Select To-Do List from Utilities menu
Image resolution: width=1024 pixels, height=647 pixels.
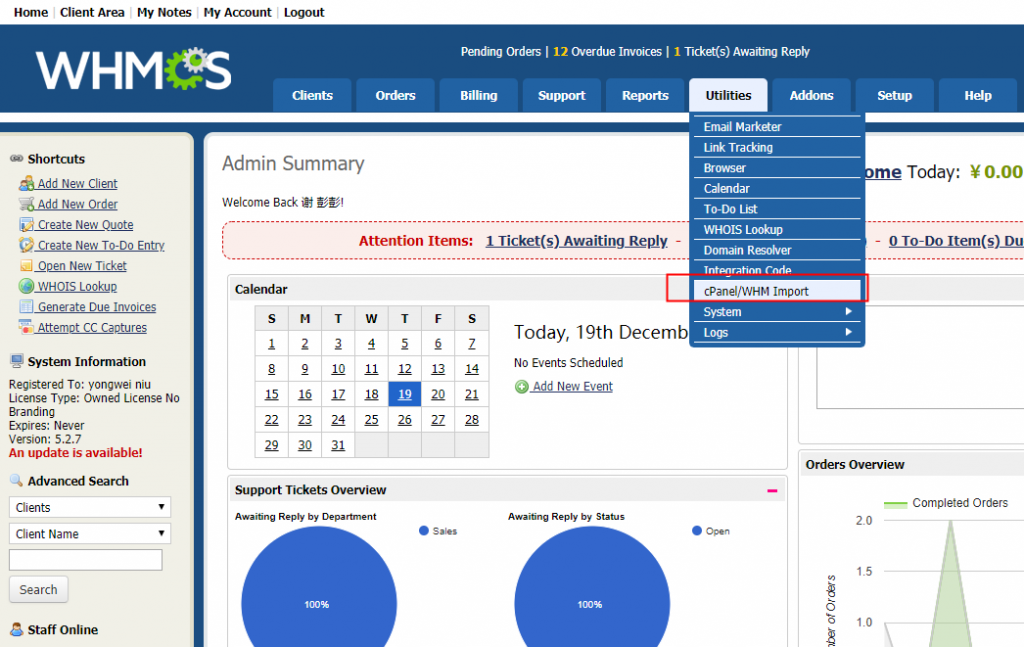tap(776, 209)
